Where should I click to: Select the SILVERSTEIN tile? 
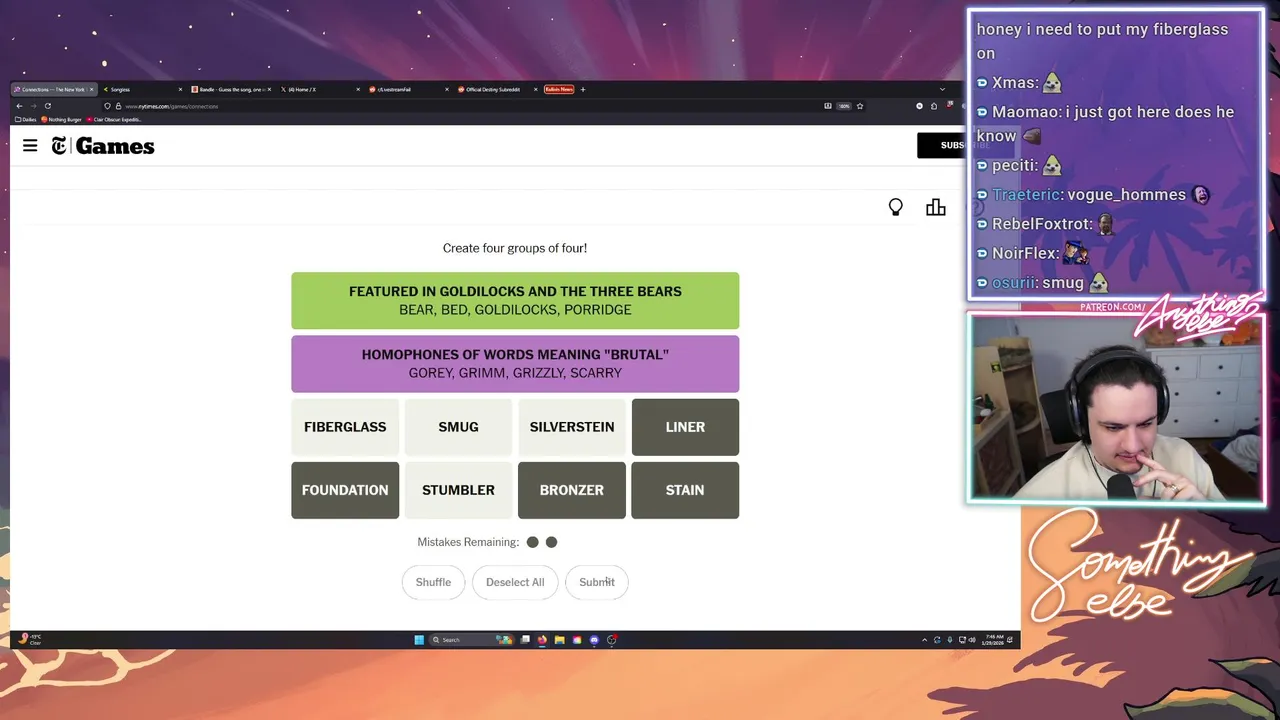point(572,427)
